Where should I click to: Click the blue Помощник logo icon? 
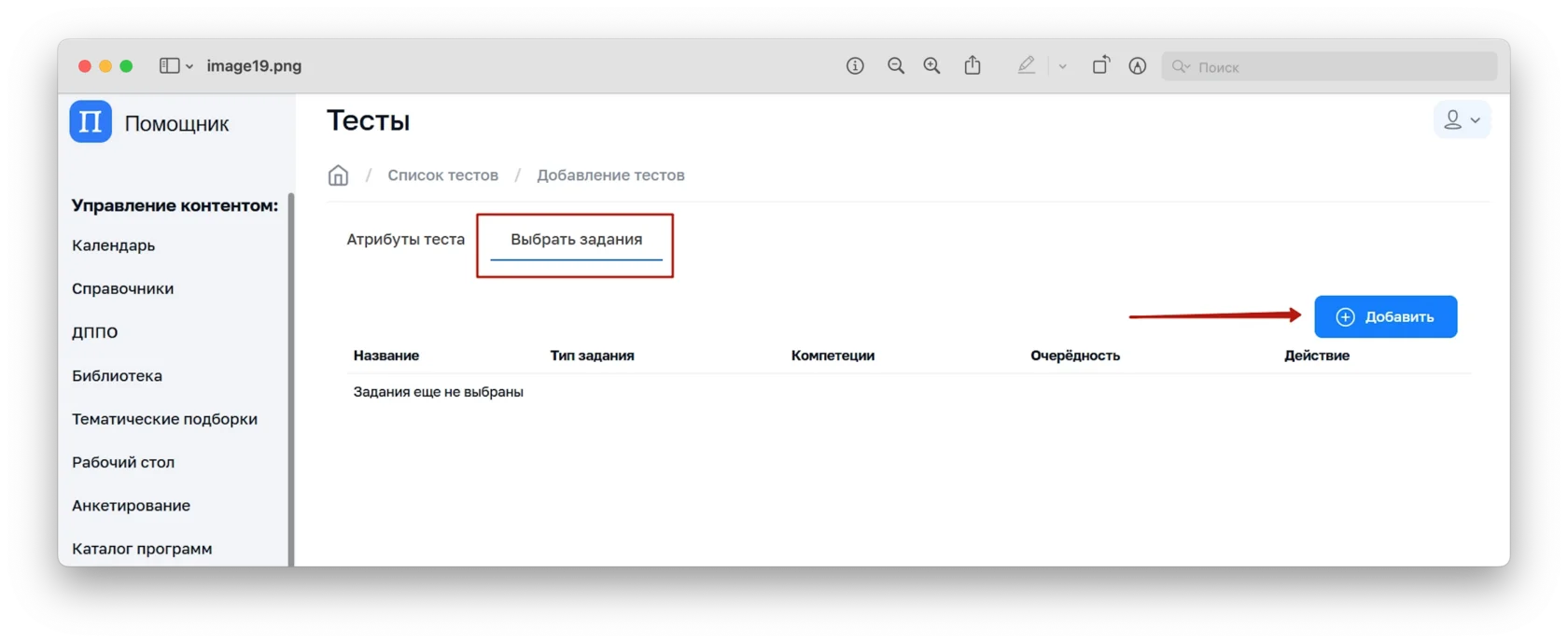click(91, 122)
